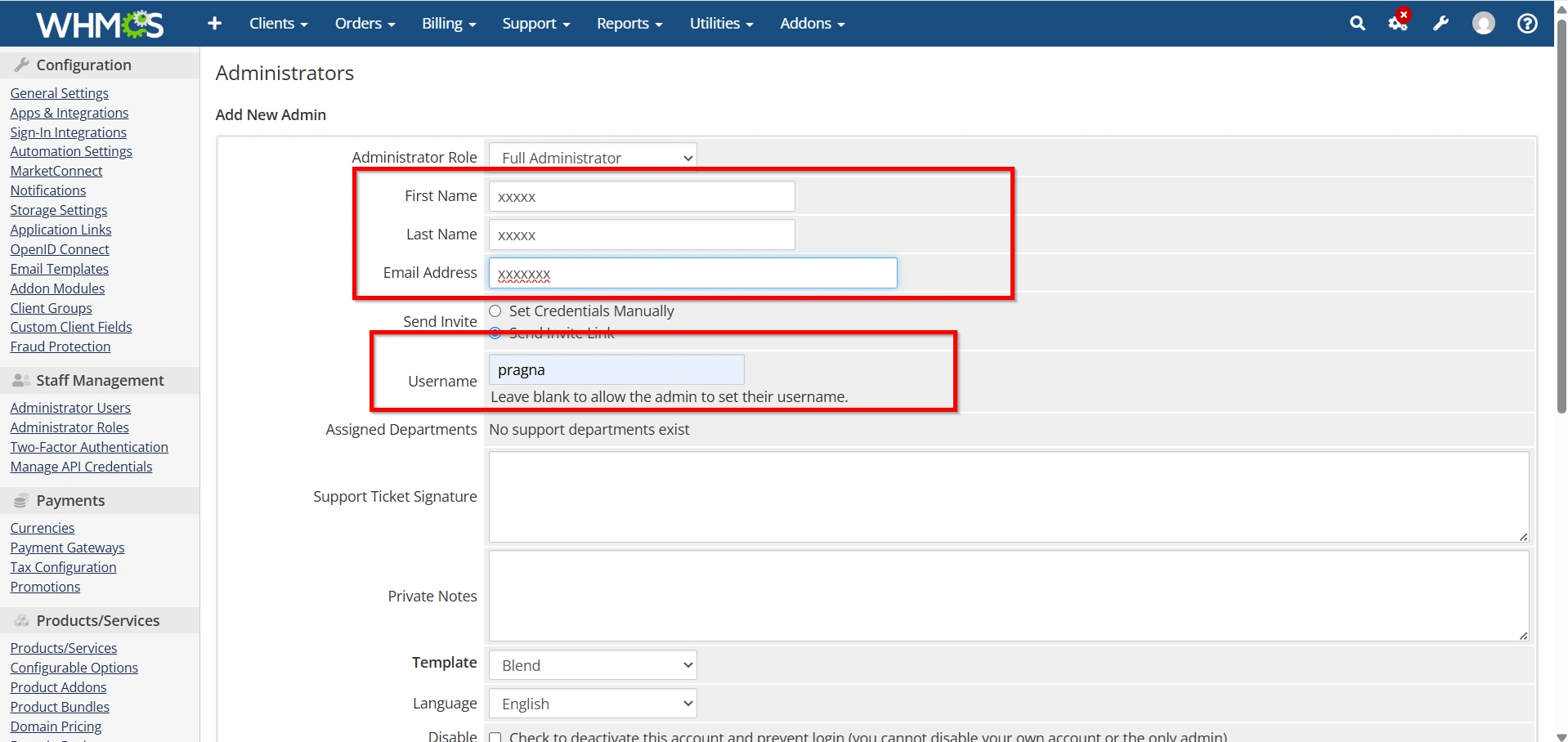Expand the Reports menu
This screenshot has width=1568, height=742.
coord(629,24)
